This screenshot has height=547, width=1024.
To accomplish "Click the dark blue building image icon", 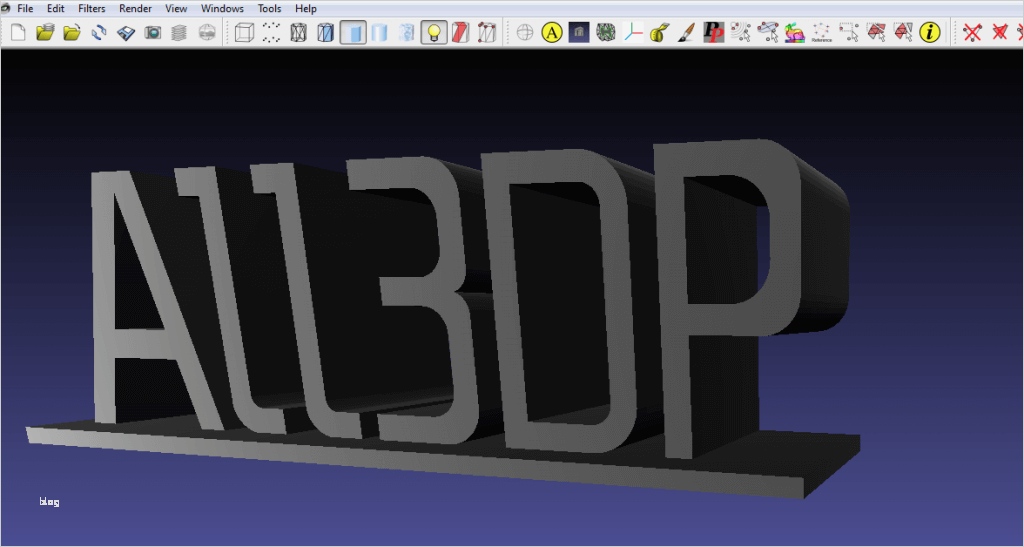I will click(579, 32).
